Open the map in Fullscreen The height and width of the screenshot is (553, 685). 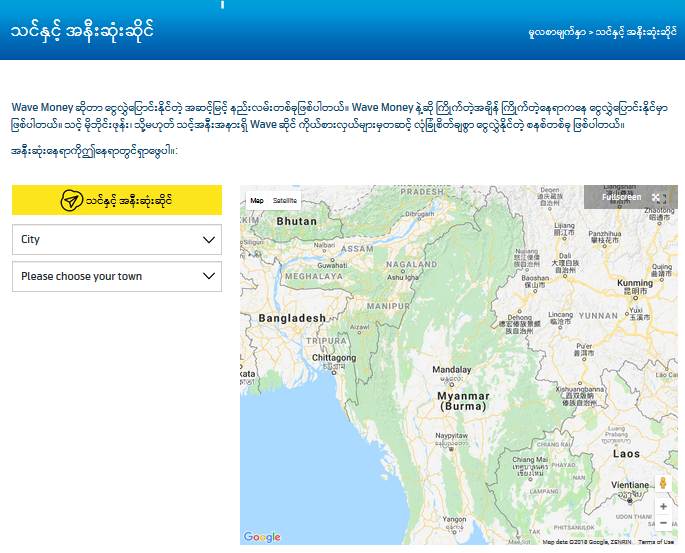click(631, 197)
